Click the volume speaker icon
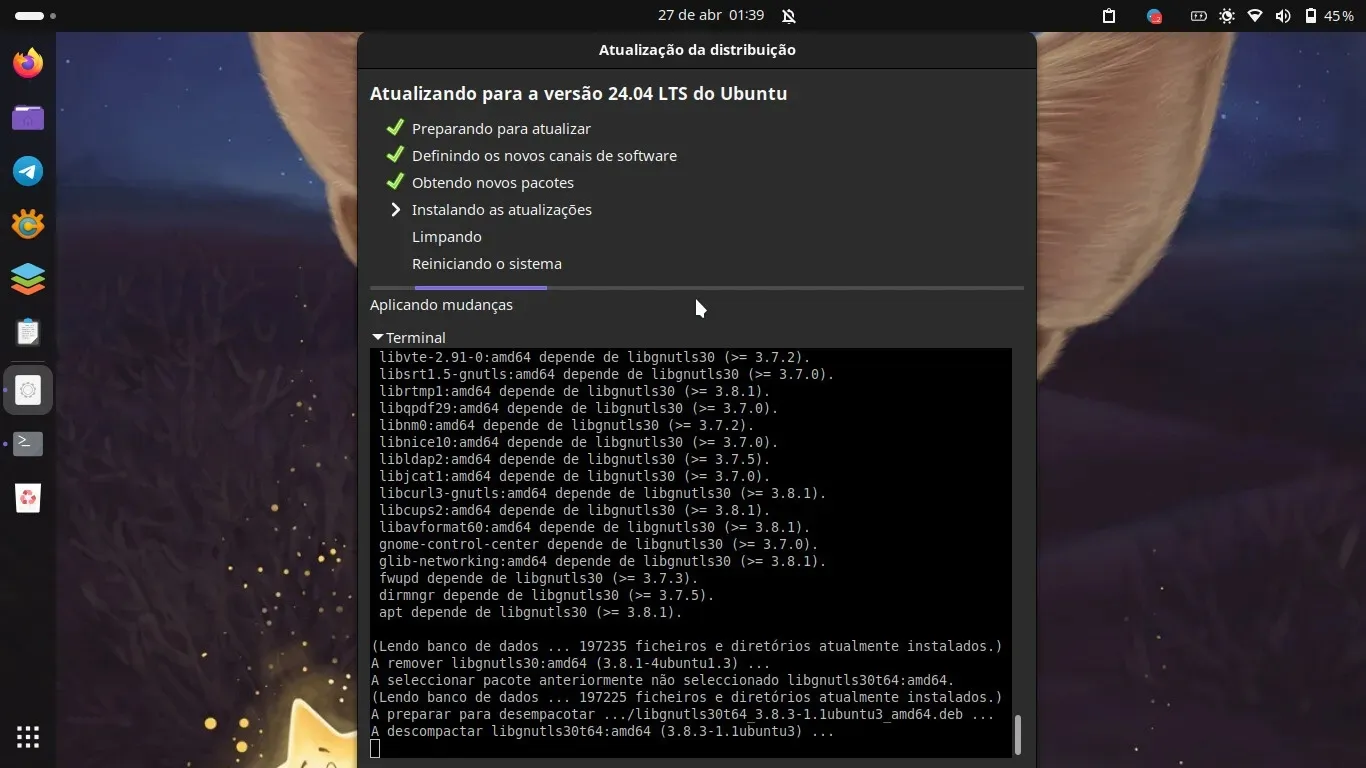Image resolution: width=1366 pixels, height=768 pixels. point(1283,16)
